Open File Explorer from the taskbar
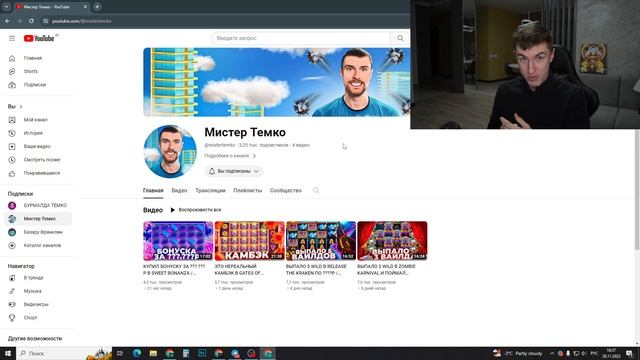640x360 pixels. (x=153, y=353)
